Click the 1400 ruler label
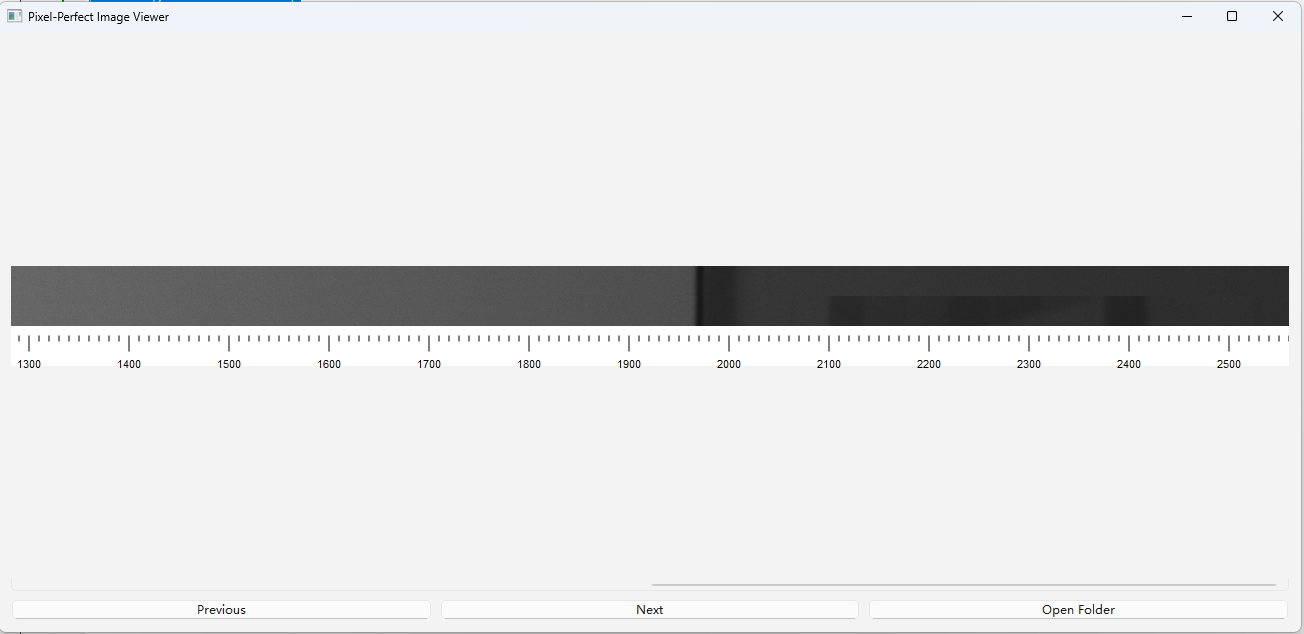This screenshot has width=1304, height=634. 129,364
